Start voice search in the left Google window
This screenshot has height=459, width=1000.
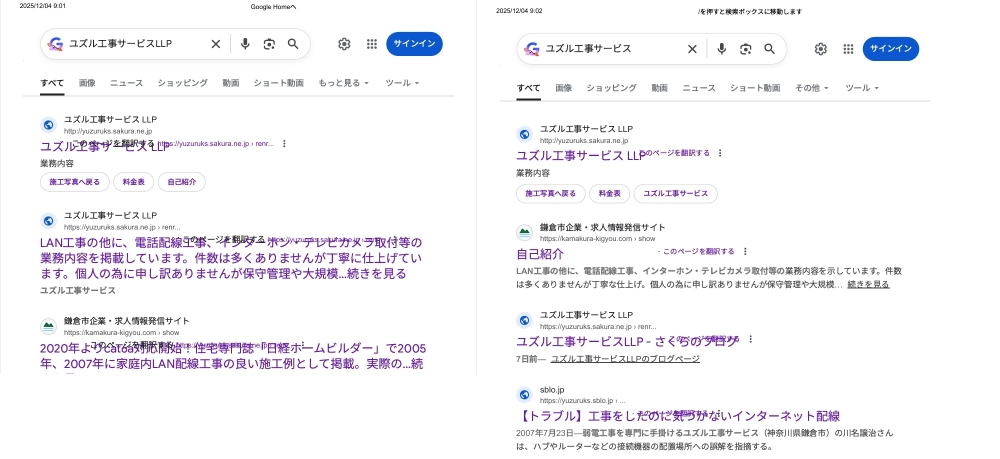[x=245, y=44]
